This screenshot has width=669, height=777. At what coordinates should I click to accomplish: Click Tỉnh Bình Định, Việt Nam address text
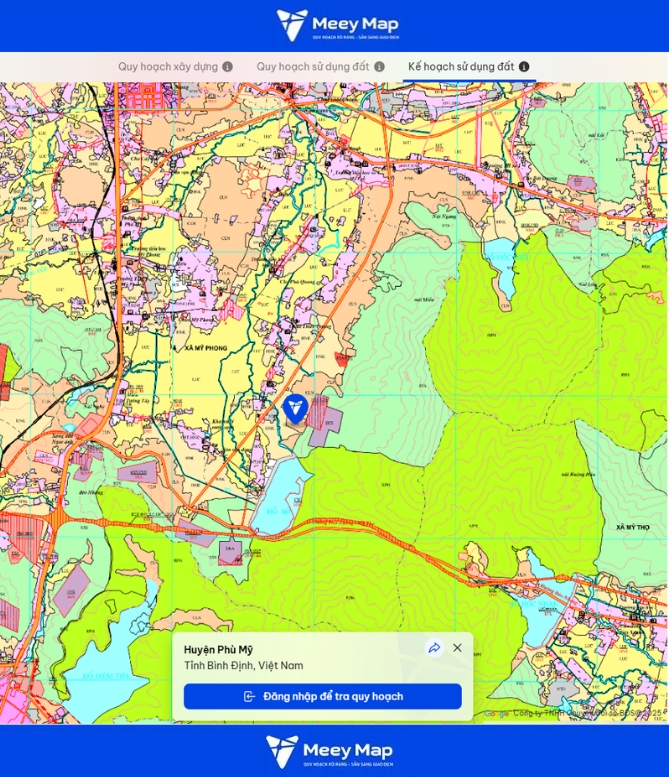click(x=243, y=666)
